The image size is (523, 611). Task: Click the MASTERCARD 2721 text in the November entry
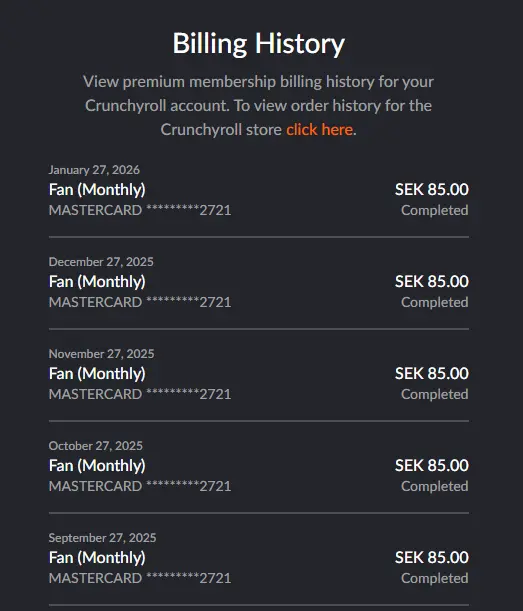tap(140, 394)
